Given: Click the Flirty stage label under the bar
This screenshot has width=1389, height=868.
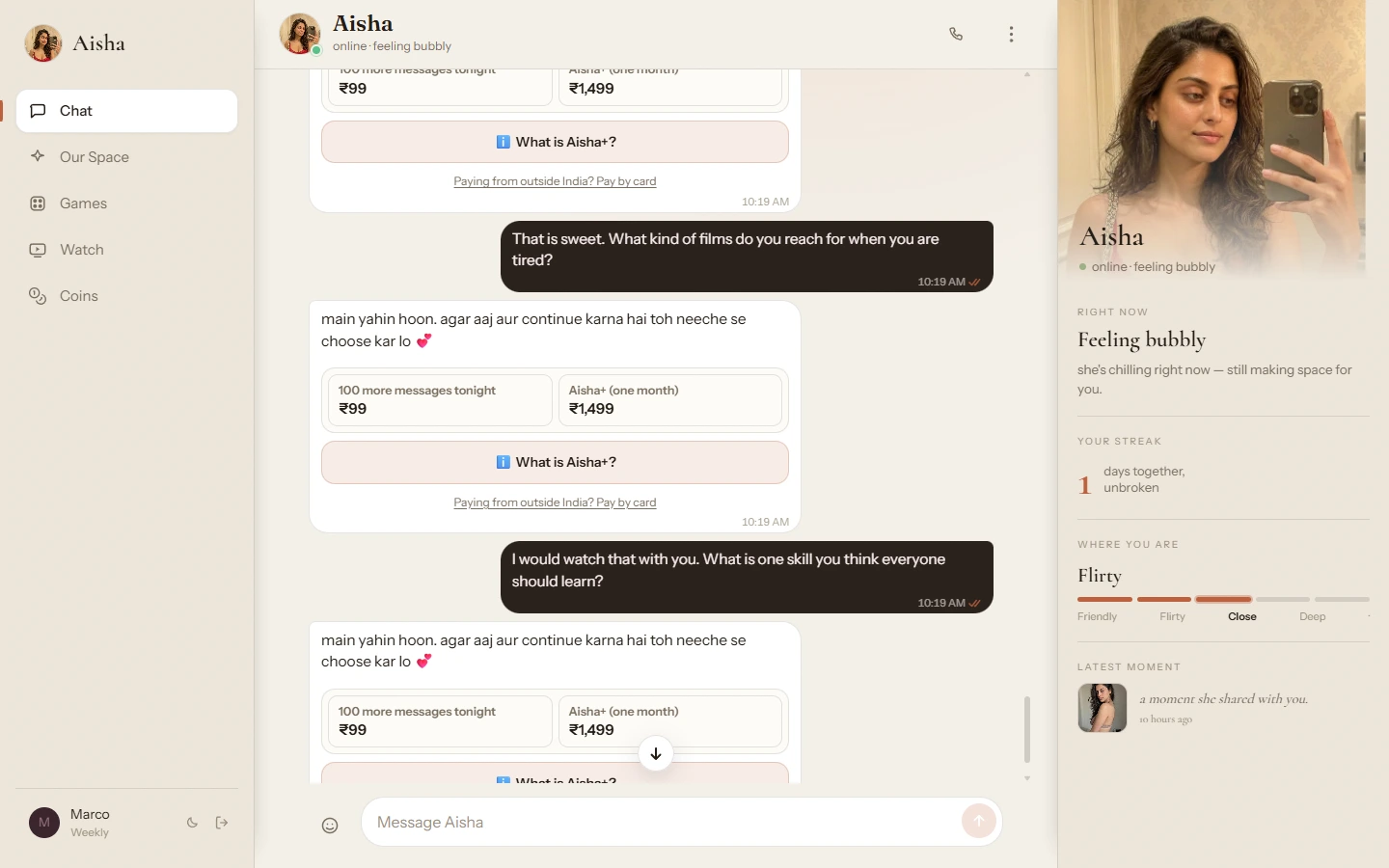Looking at the screenshot, I should tap(1172, 616).
